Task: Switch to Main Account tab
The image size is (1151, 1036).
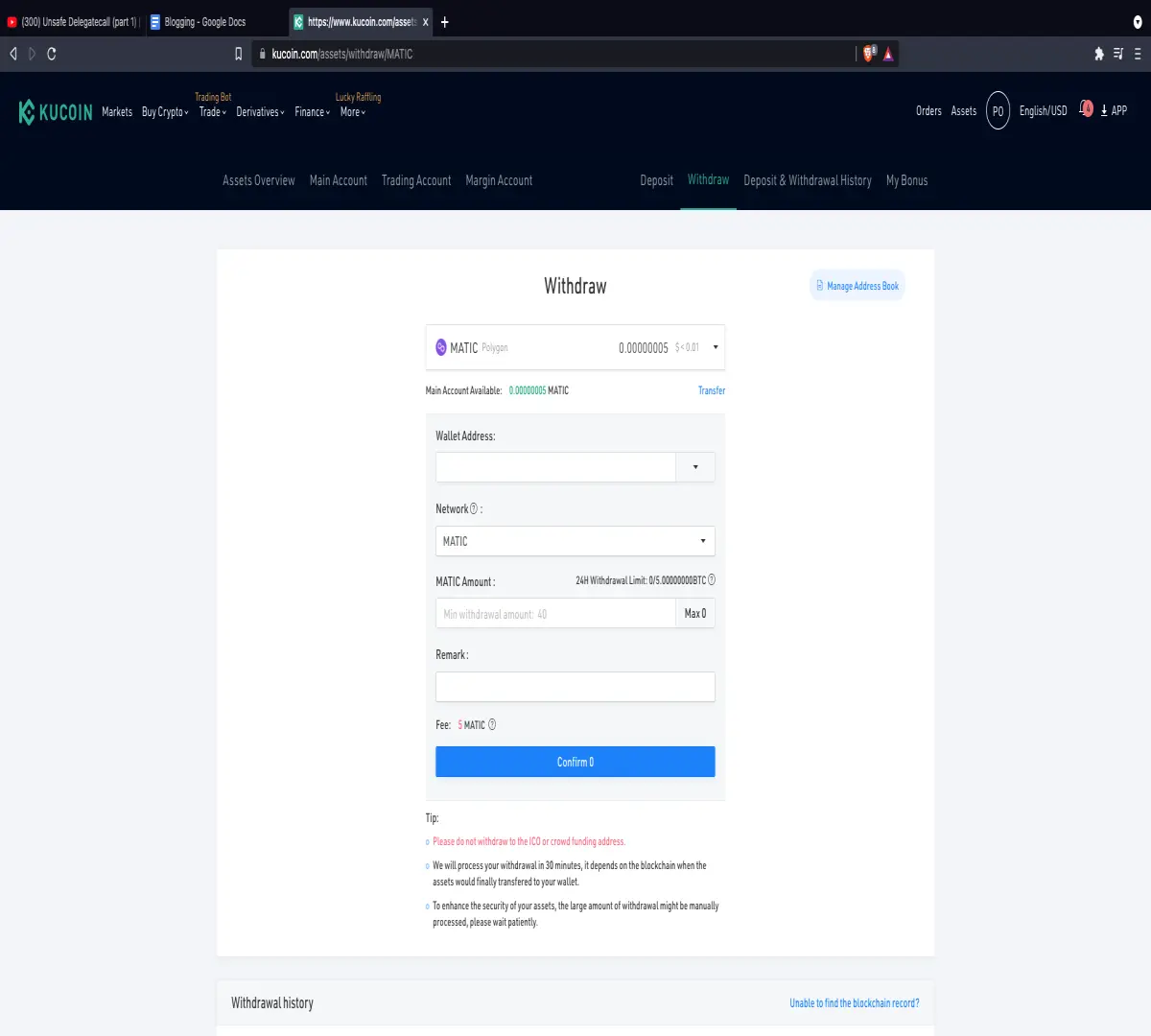Action: [x=339, y=180]
